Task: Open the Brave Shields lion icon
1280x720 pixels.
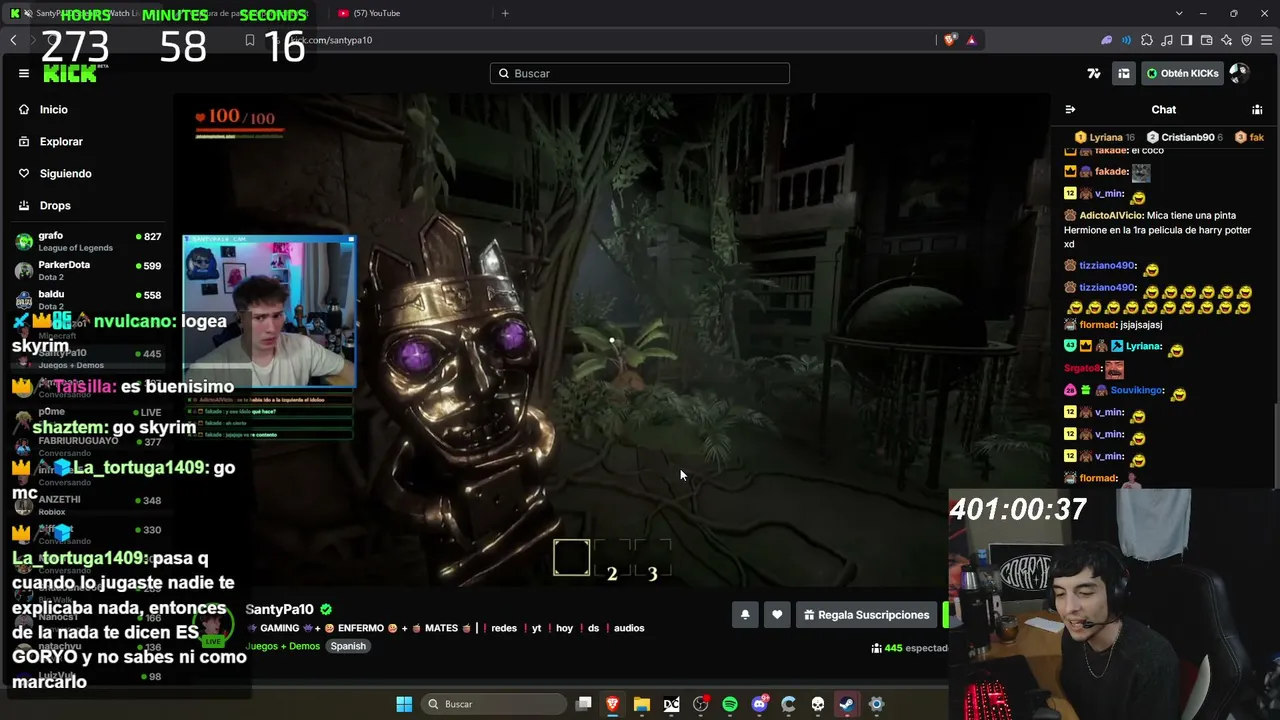Action: (949, 40)
